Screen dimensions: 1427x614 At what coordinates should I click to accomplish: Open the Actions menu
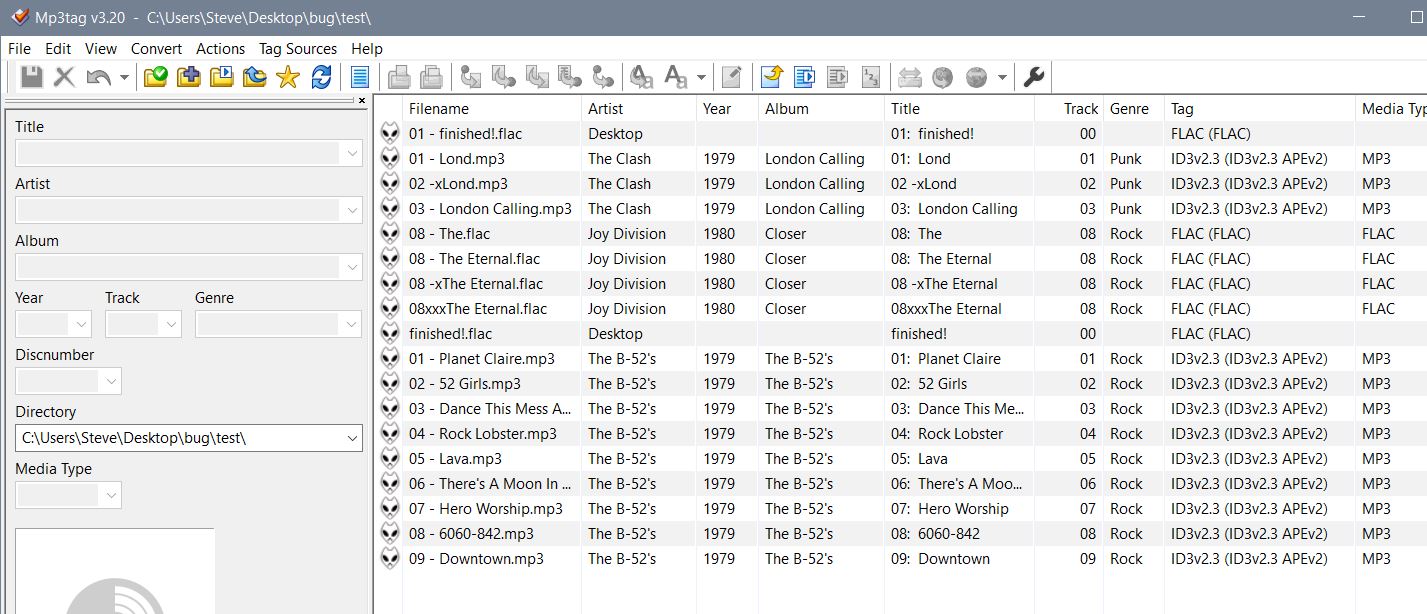coord(221,48)
